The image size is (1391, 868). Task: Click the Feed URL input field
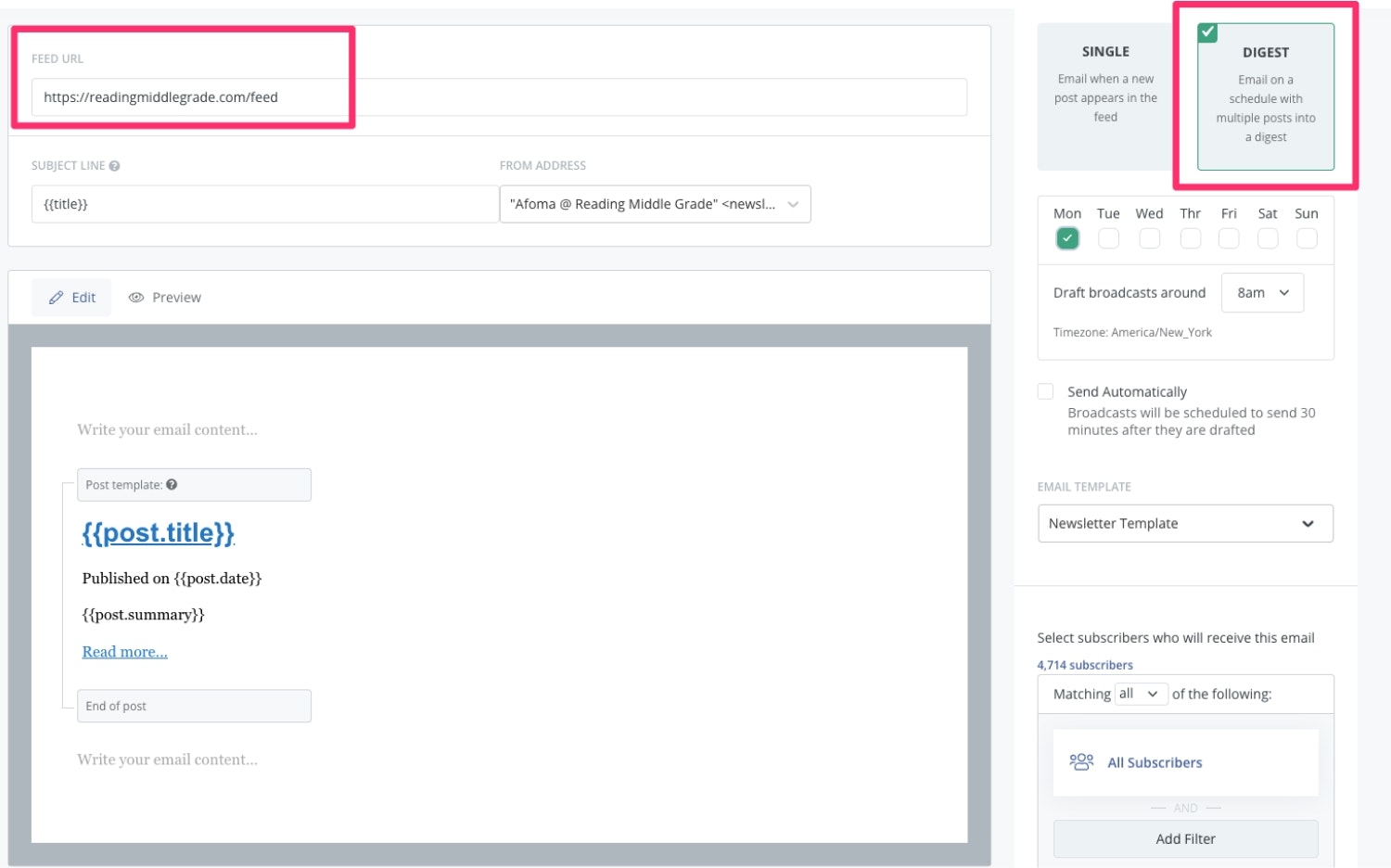[x=499, y=97]
